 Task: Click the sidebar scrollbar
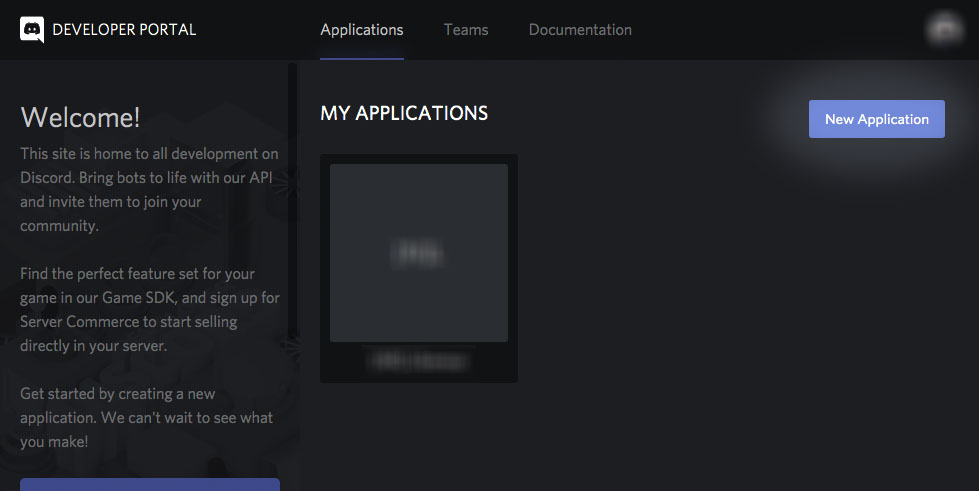click(292, 200)
